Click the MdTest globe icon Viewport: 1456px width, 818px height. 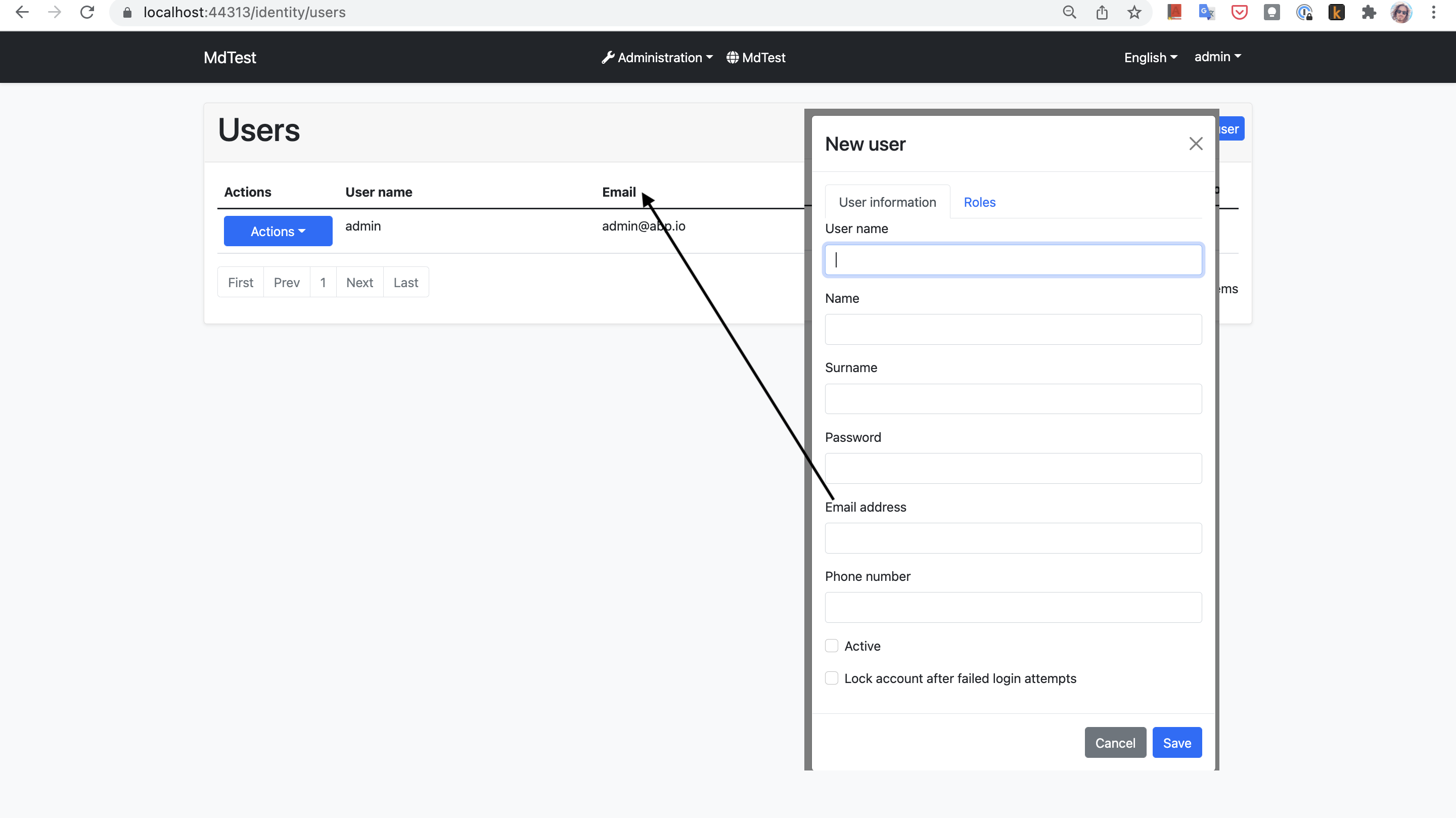pos(733,57)
